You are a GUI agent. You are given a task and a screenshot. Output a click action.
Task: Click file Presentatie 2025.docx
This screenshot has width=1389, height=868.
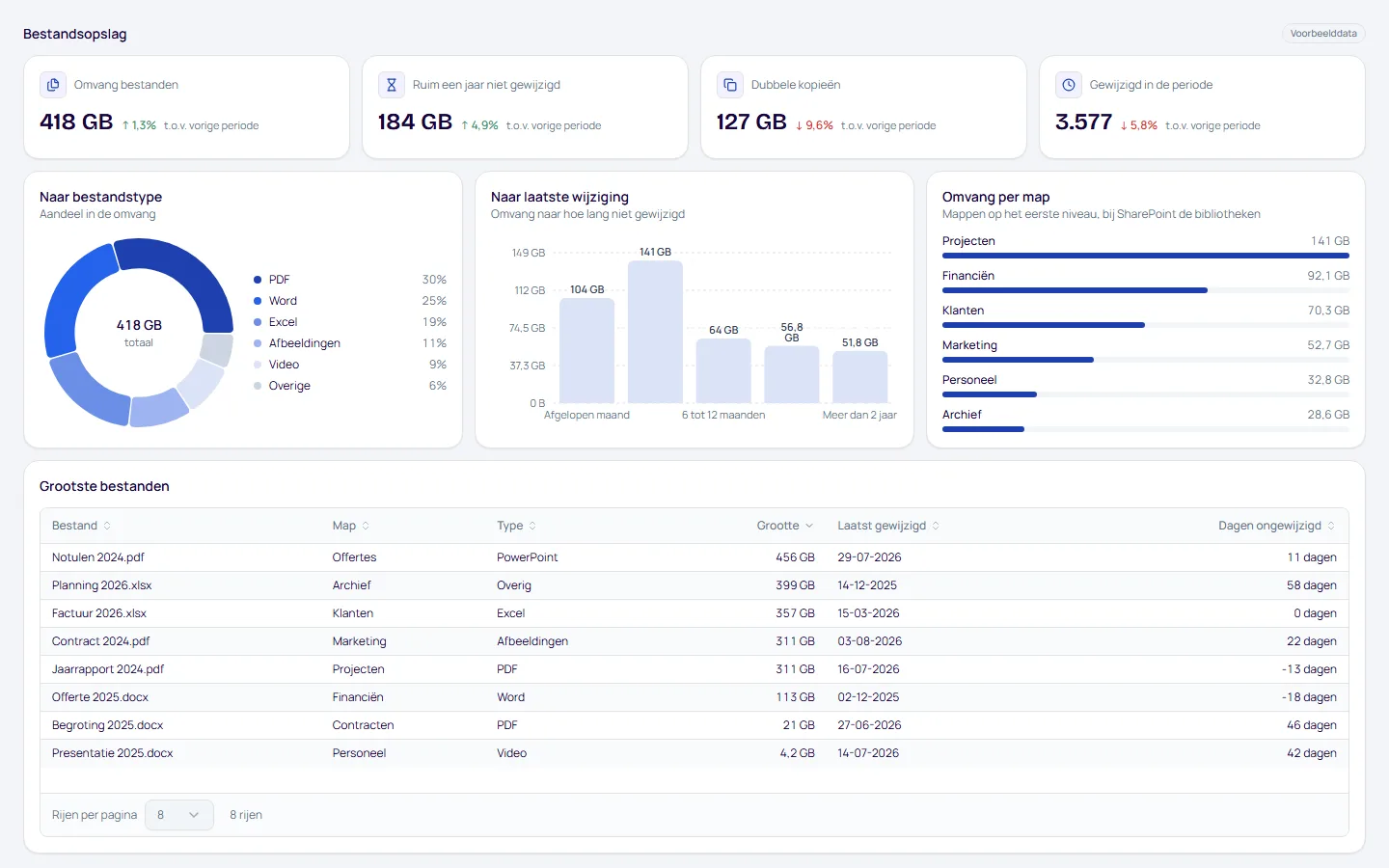click(x=113, y=753)
